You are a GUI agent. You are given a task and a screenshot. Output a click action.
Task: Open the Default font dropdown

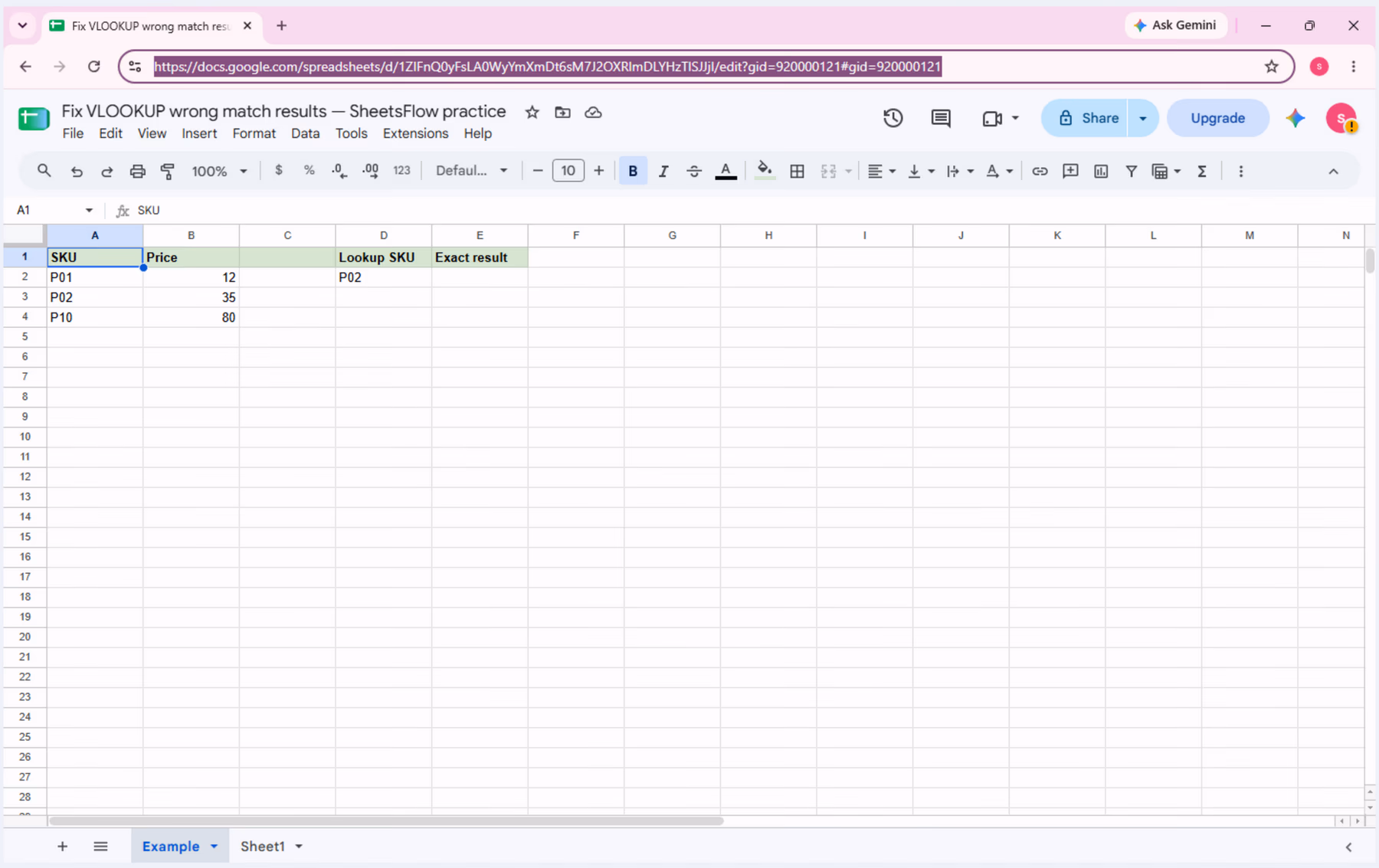tap(471, 171)
